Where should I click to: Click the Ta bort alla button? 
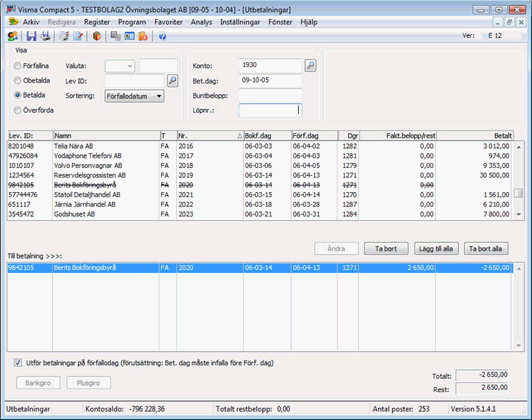click(x=486, y=249)
